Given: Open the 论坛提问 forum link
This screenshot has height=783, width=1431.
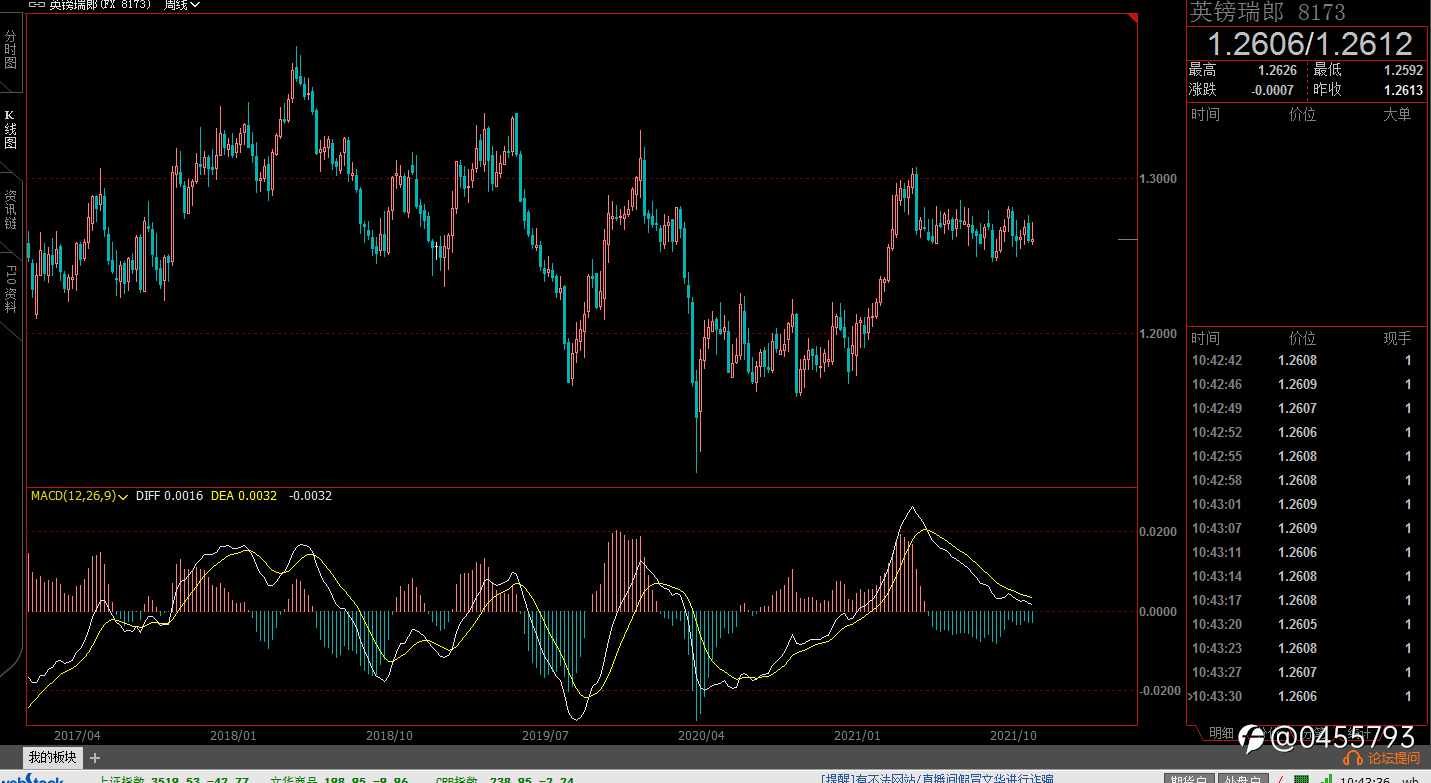Looking at the screenshot, I should coord(1394,759).
